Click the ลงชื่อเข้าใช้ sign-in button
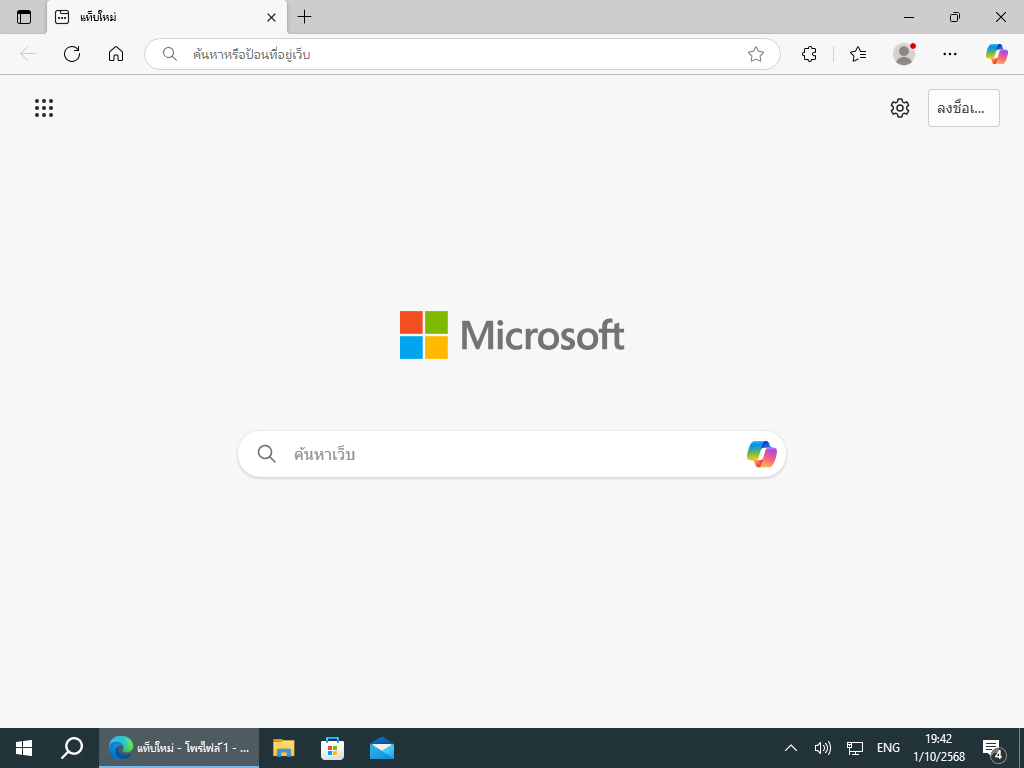Image resolution: width=1024 pixels, height=768 pixels. [x=963, y=108]
